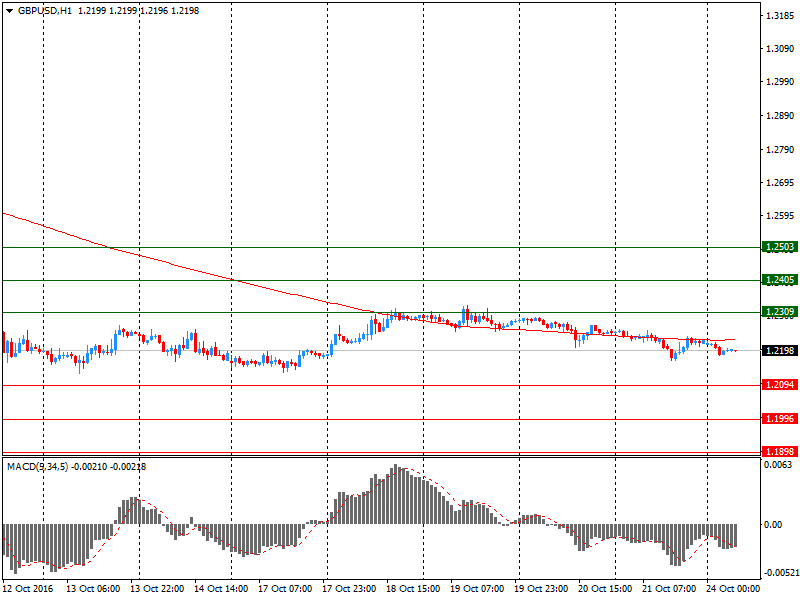The height and width of the screenshot is (600, 800).
Task: Click the MACD(9,34,5) indicator label
Action: pos(37,466)
